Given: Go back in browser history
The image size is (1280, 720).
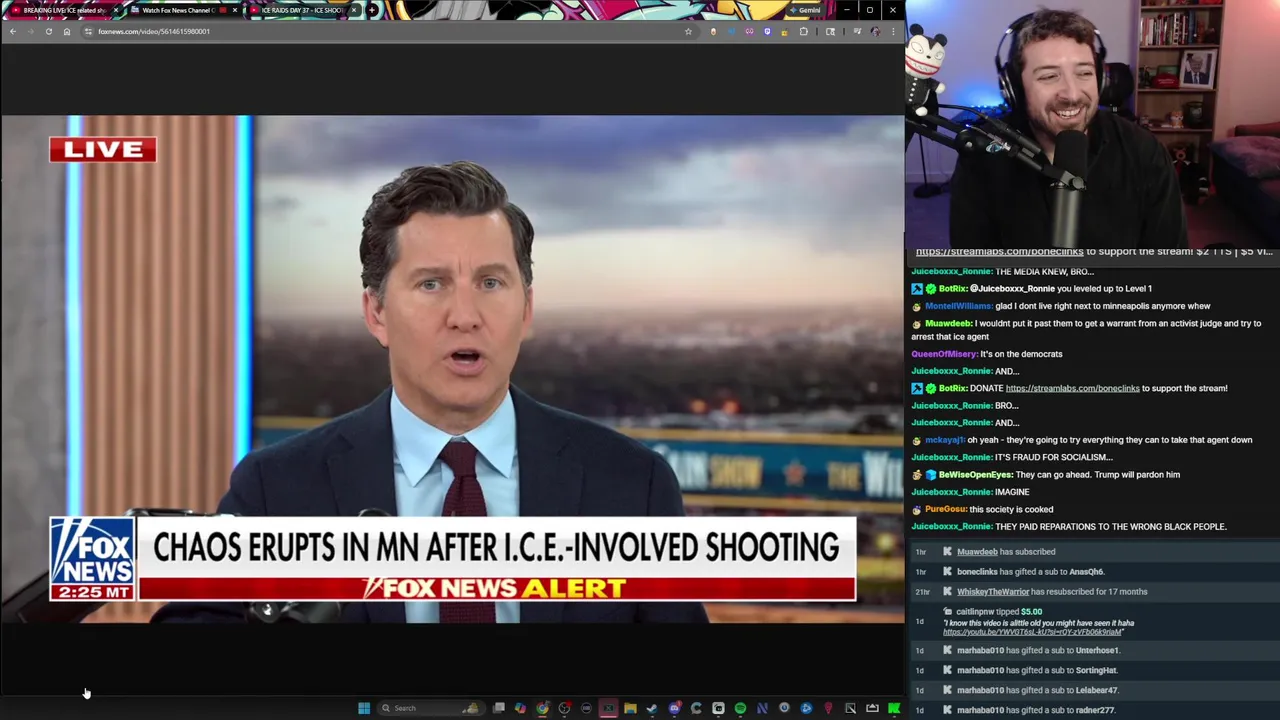Looking at the screenshot, I should pos(12,31).
